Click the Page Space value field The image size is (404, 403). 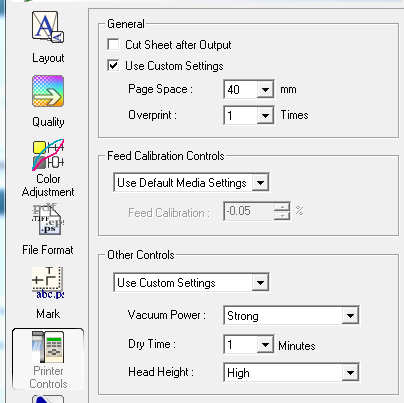[x=241, y=89]
